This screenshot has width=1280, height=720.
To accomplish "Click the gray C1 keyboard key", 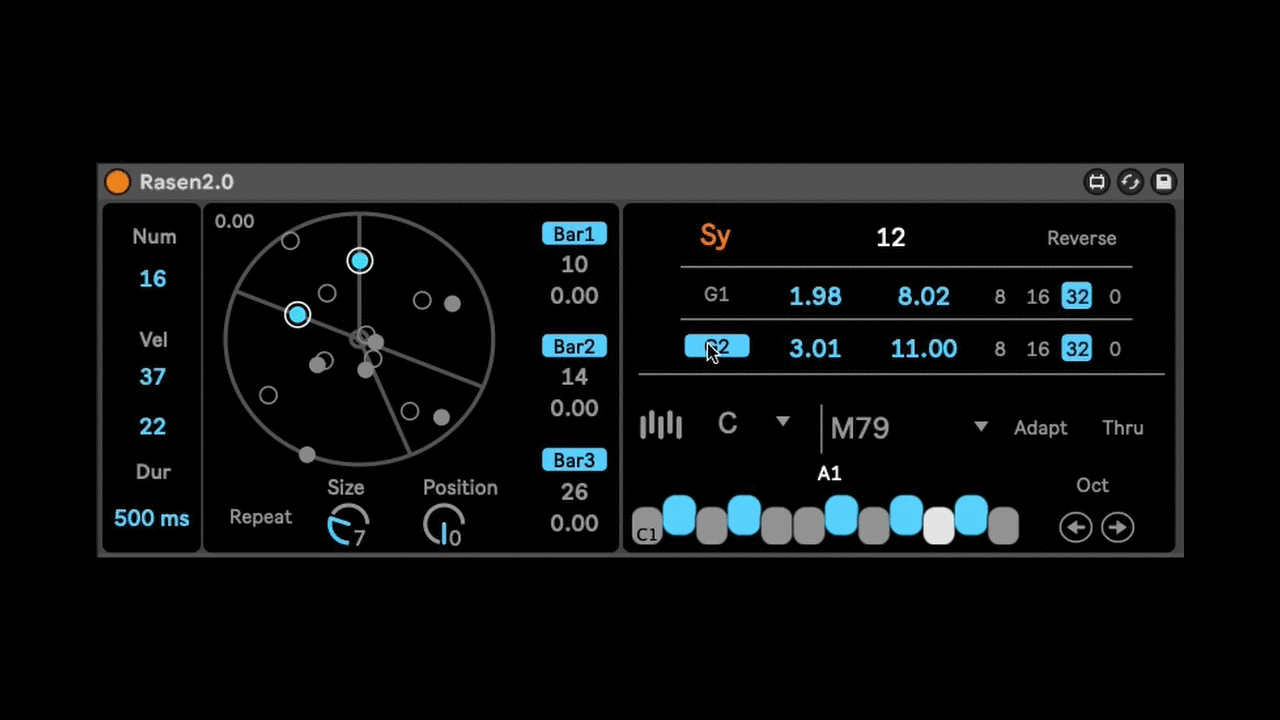I will [x=647, y=526].
